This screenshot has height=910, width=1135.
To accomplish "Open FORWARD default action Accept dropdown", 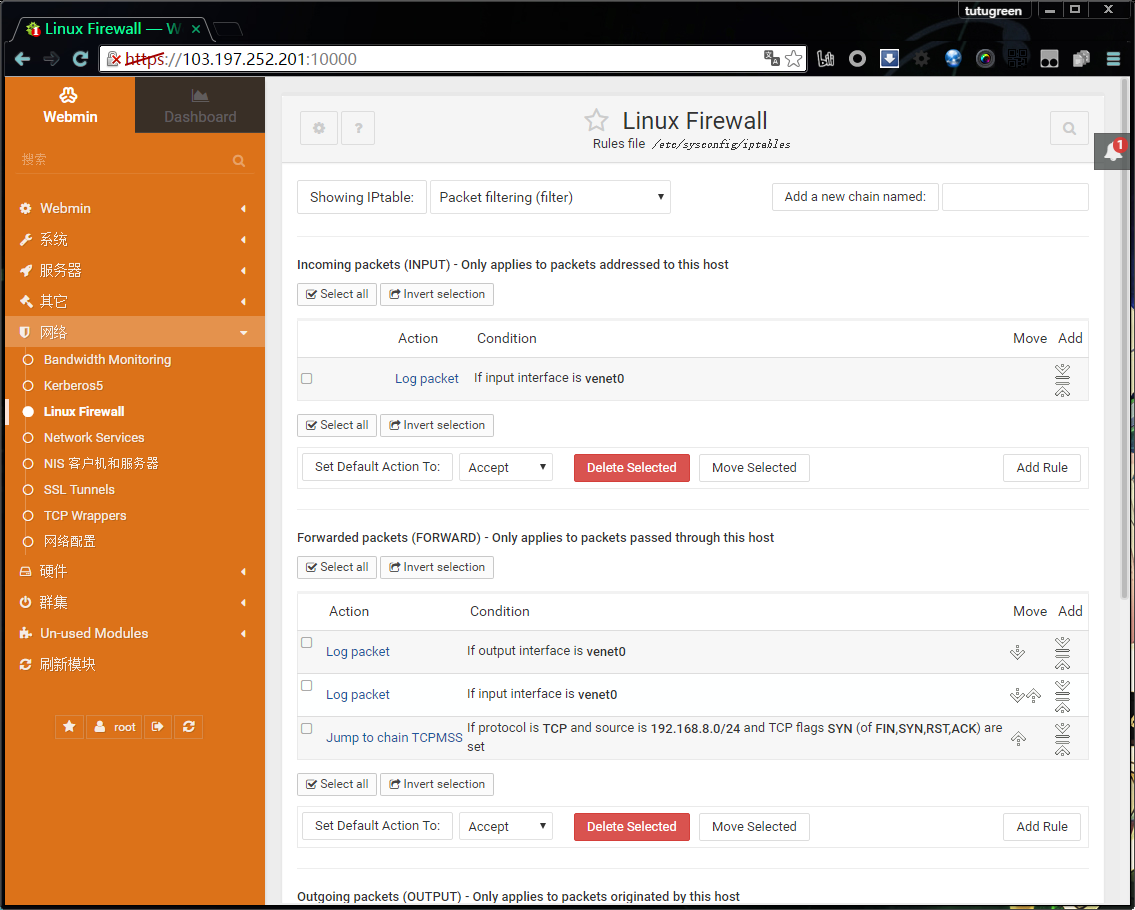I will click(x=506, y=826).
